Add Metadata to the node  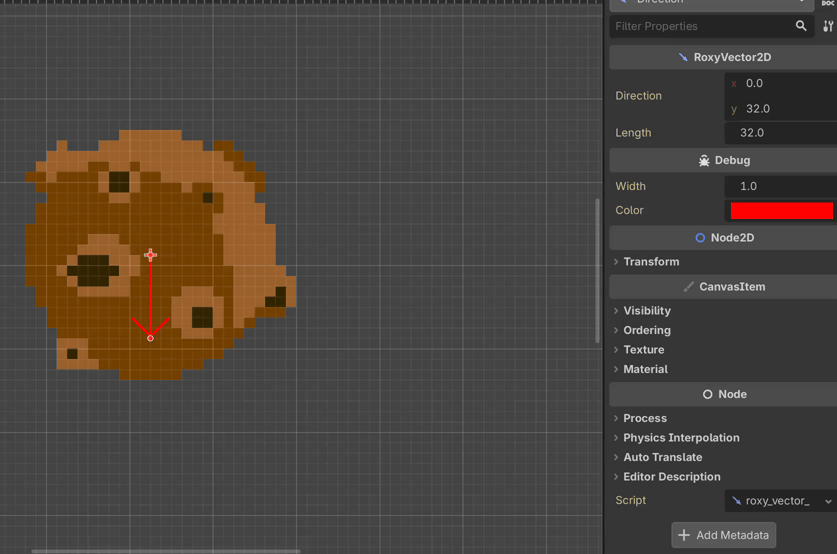pyautogui.click(x=723, y=535)
